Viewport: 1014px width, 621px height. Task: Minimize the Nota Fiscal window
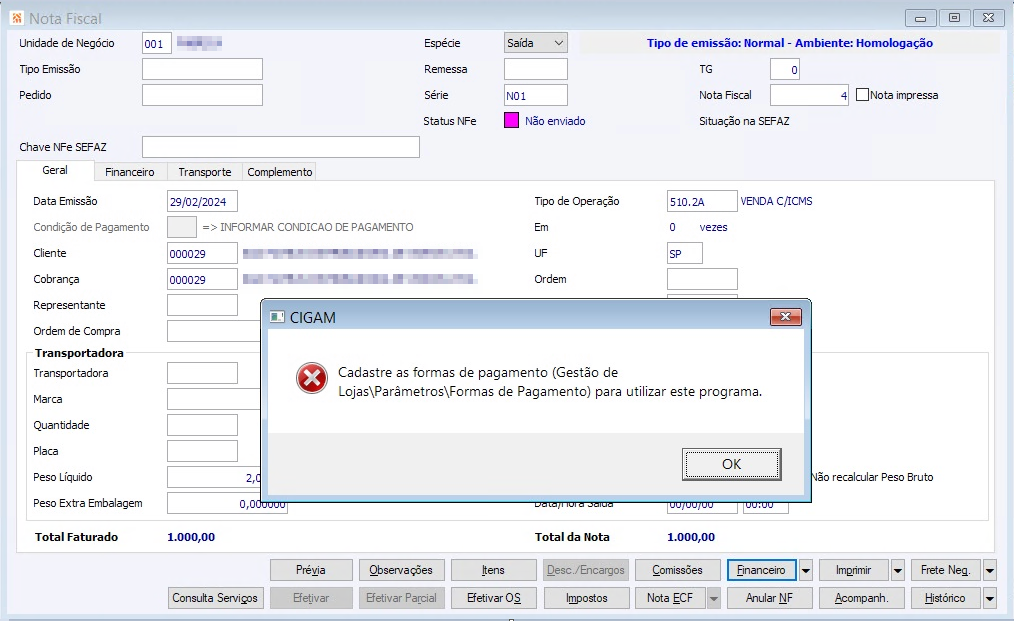(920, 18)
